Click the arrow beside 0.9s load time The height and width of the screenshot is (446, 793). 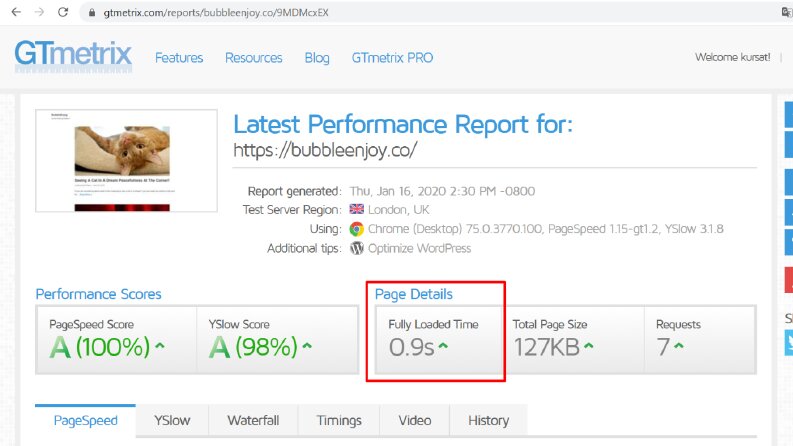coord(443,346)
